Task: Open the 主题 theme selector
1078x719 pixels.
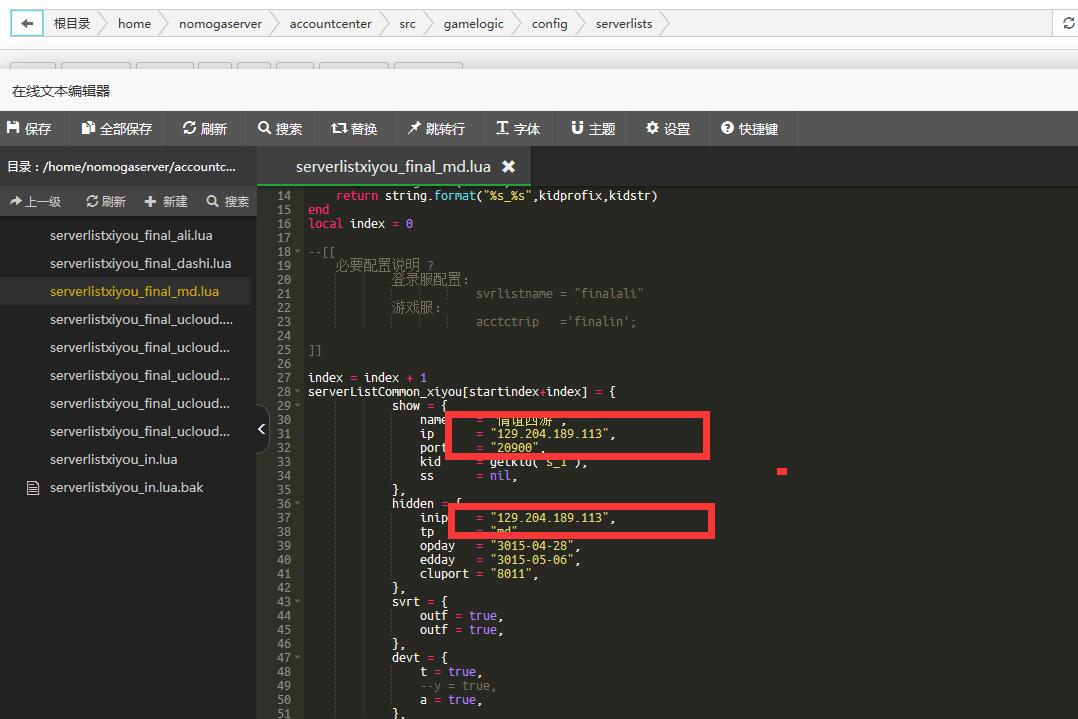Action: pos(593,129)
